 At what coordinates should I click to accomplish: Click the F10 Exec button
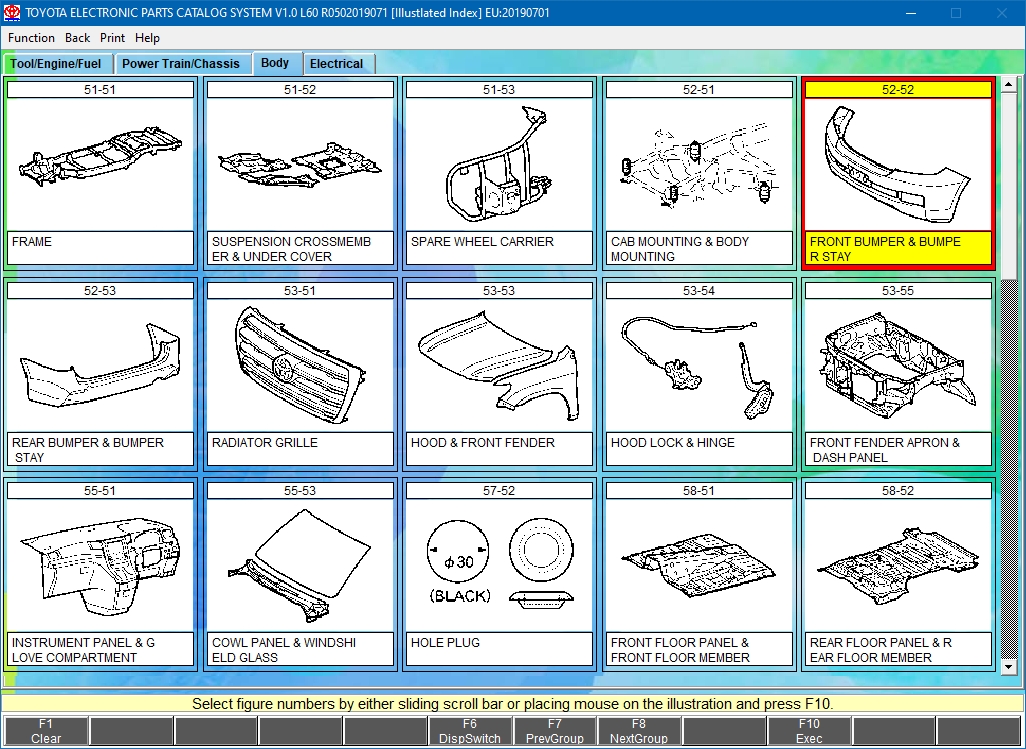coord(809,731)
